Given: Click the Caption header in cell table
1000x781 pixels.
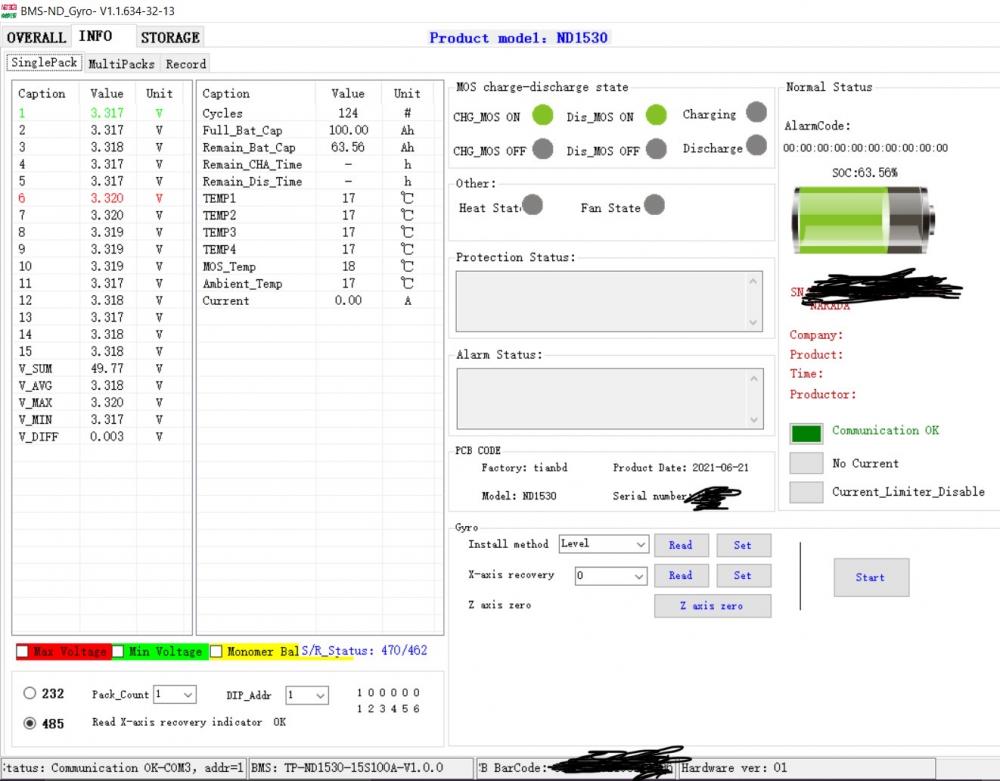Looking at the screenshot, I should (41, 94).
